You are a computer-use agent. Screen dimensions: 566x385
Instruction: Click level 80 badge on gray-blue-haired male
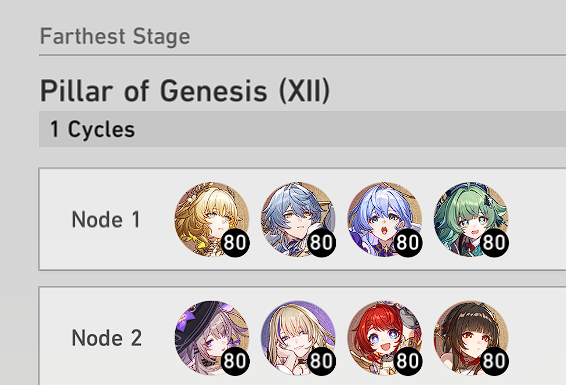321,242
